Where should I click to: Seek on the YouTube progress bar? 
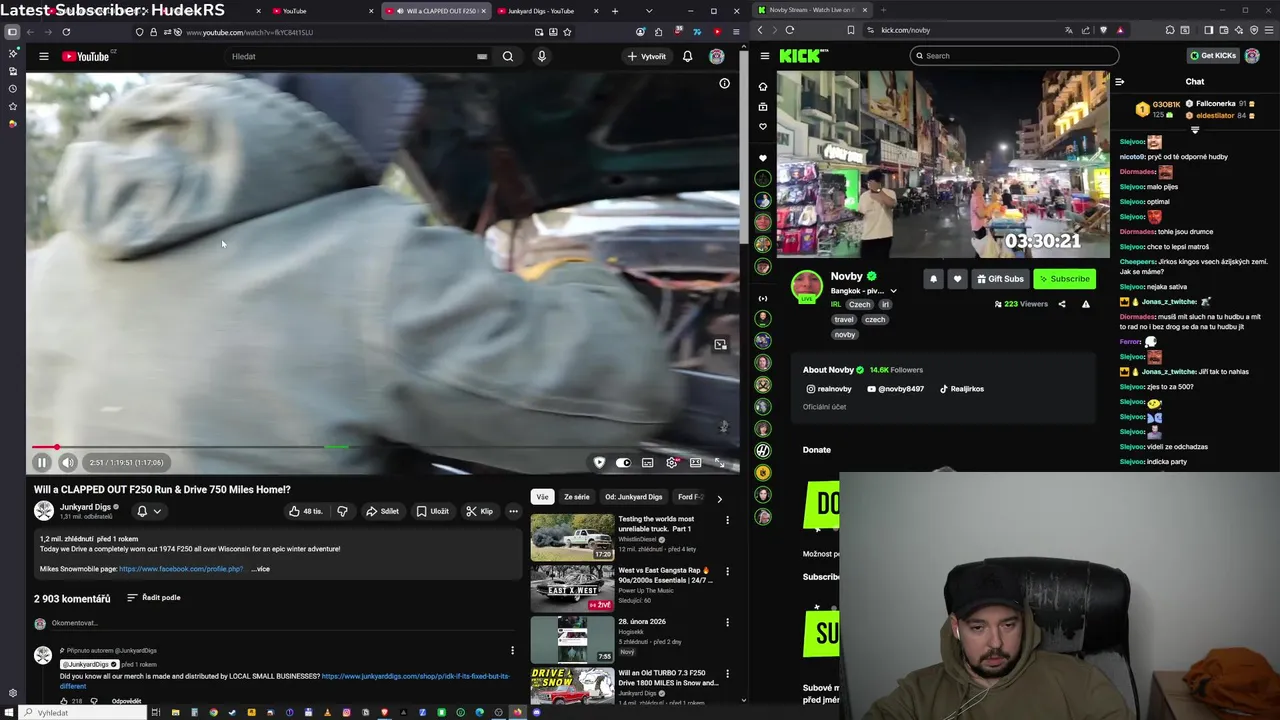pyautogui.click(x=382, y=447)
